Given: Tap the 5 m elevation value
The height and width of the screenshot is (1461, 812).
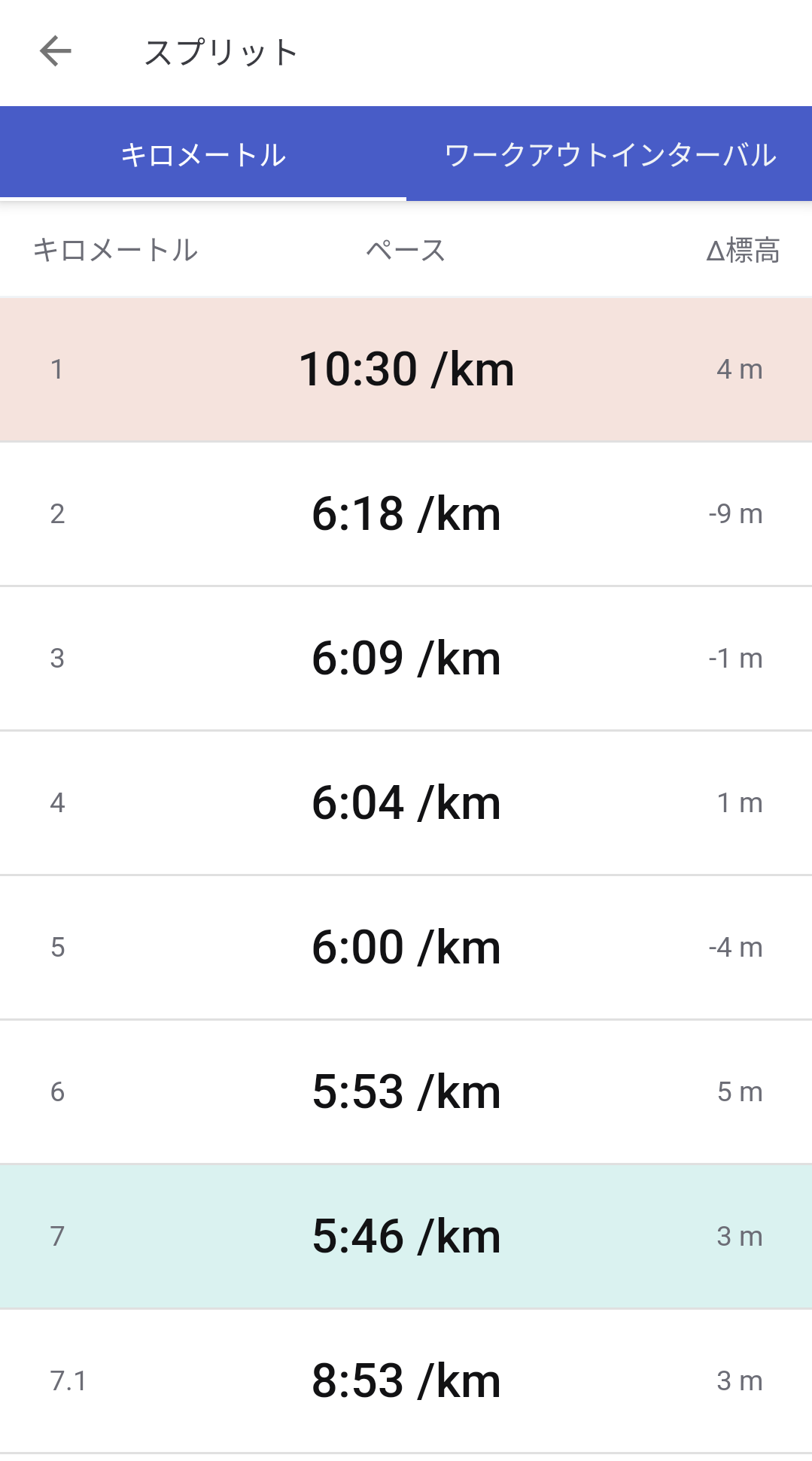Looking at the screenshot, I should [740, 1091].
